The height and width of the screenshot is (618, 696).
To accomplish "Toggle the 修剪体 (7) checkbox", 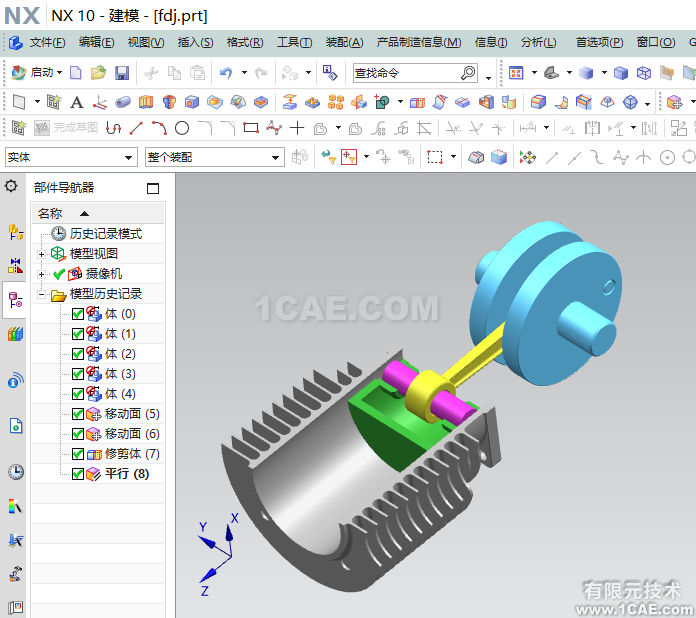I will pyautogui.click(x=78, y=454).
